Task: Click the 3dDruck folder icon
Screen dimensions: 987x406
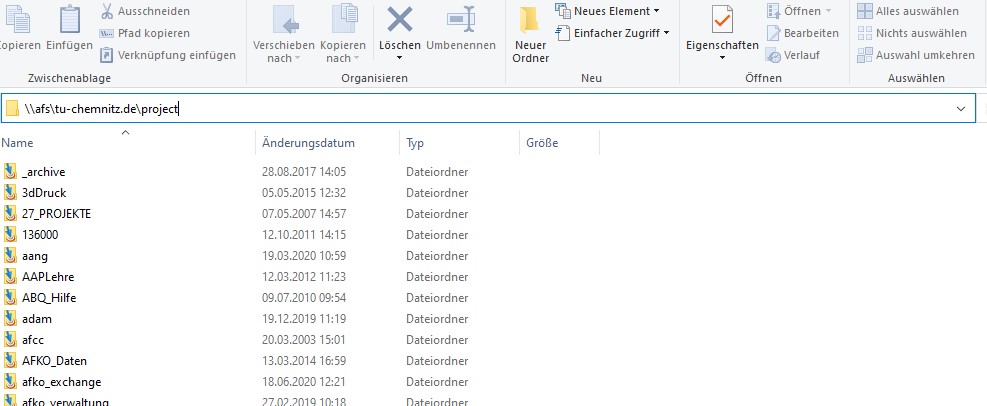Action: tap(10, 192)
